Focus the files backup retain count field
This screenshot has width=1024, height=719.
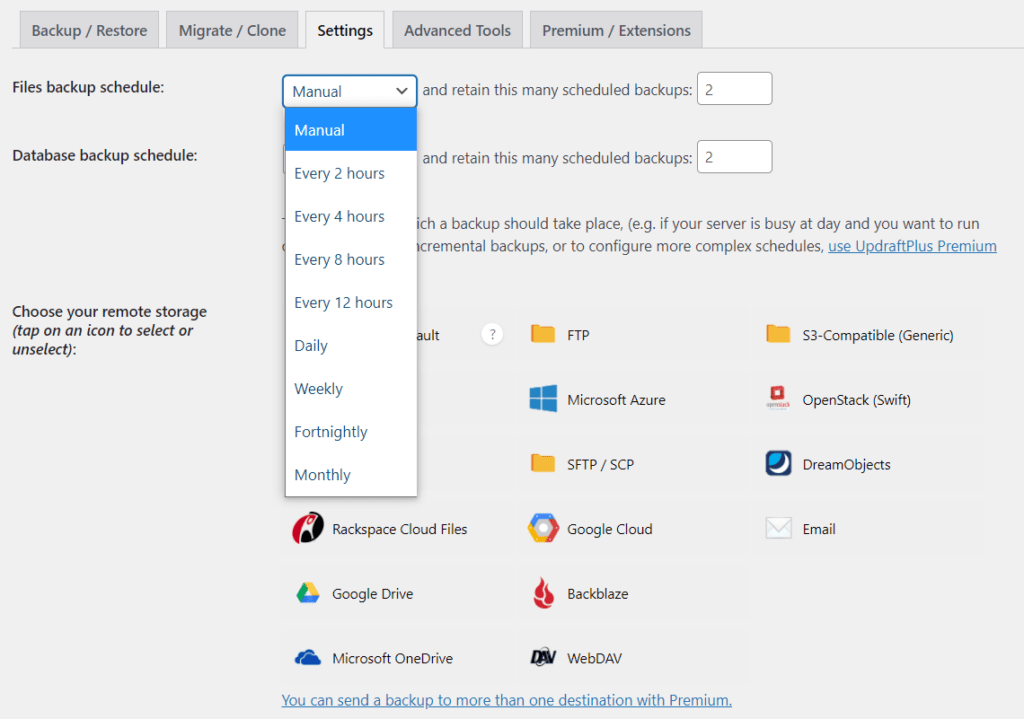735,89
